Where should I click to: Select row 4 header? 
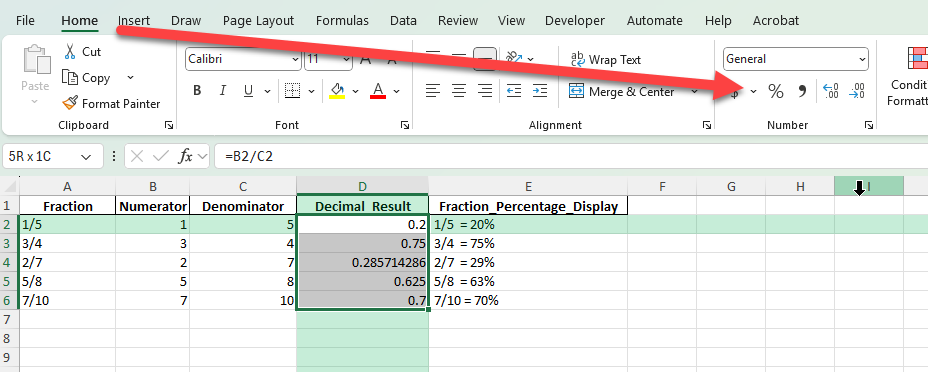pyautogui.click(x=9, y=262)
